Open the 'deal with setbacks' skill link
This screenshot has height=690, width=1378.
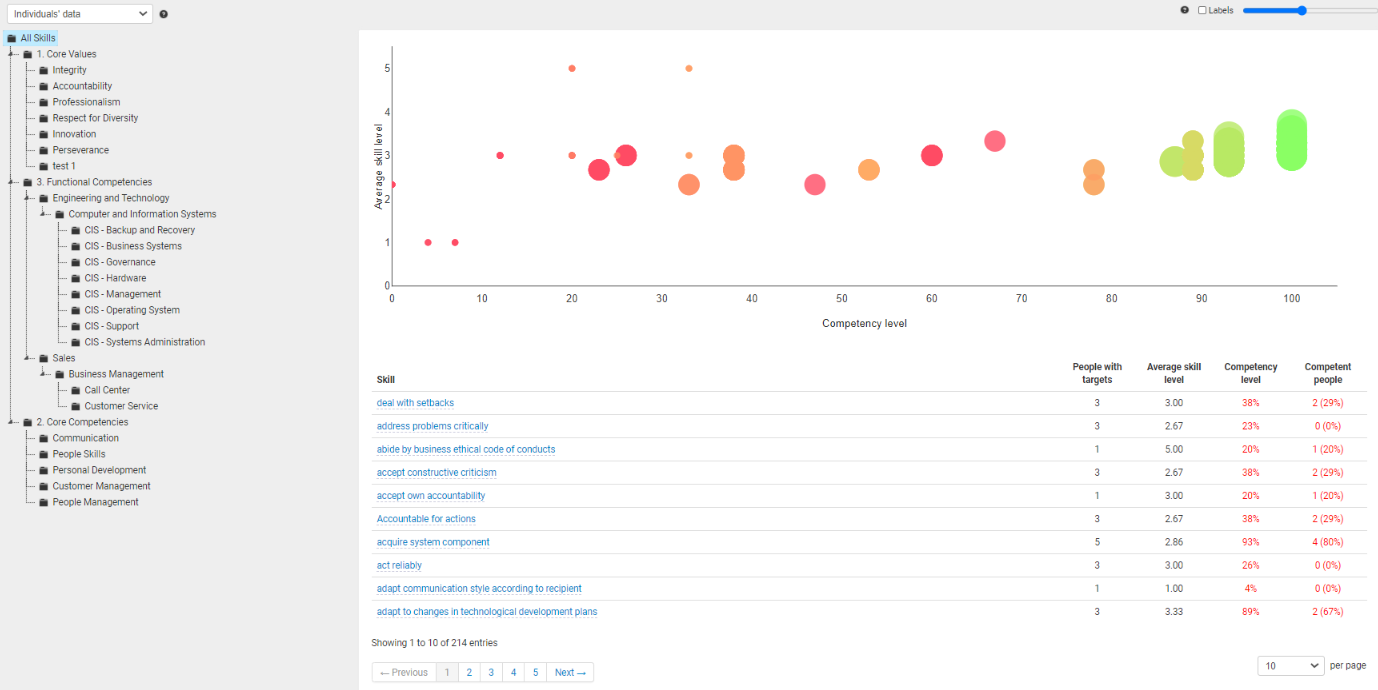[415, 403]
